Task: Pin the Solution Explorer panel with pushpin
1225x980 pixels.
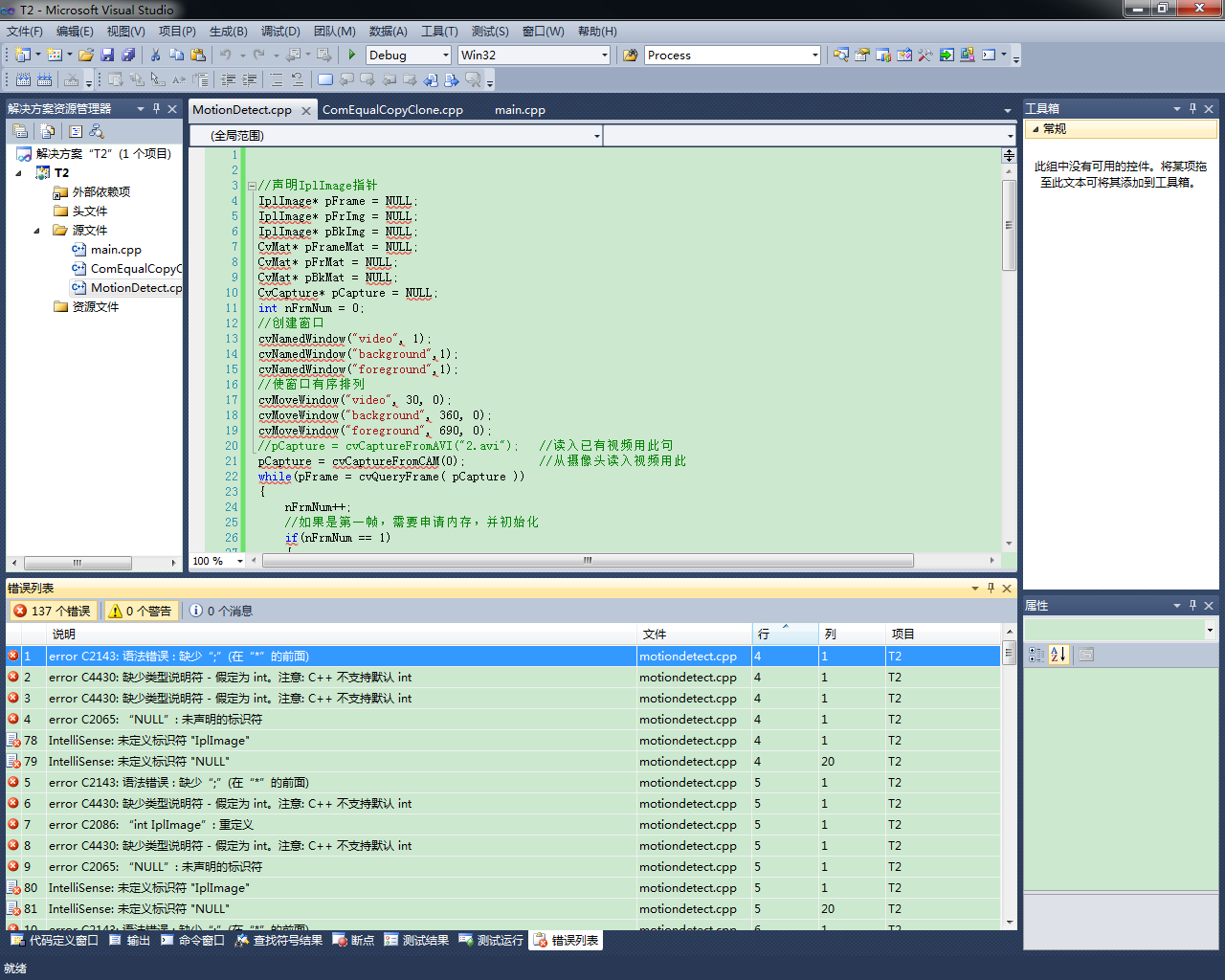Action: pos(156,108)
